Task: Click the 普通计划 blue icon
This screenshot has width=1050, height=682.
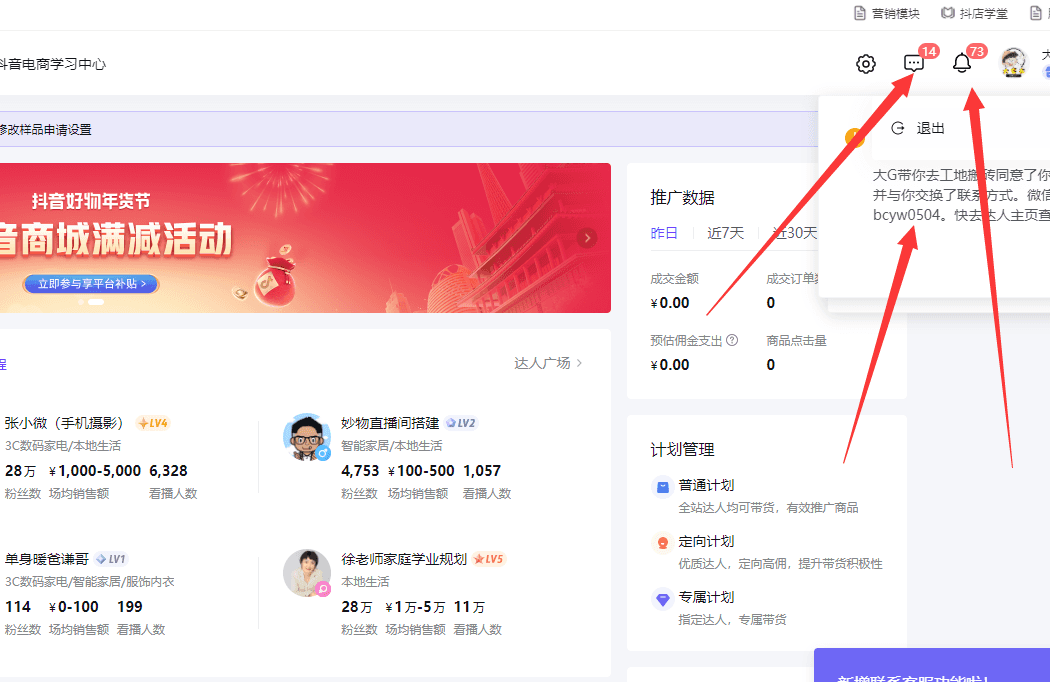Action: [662, 487]
